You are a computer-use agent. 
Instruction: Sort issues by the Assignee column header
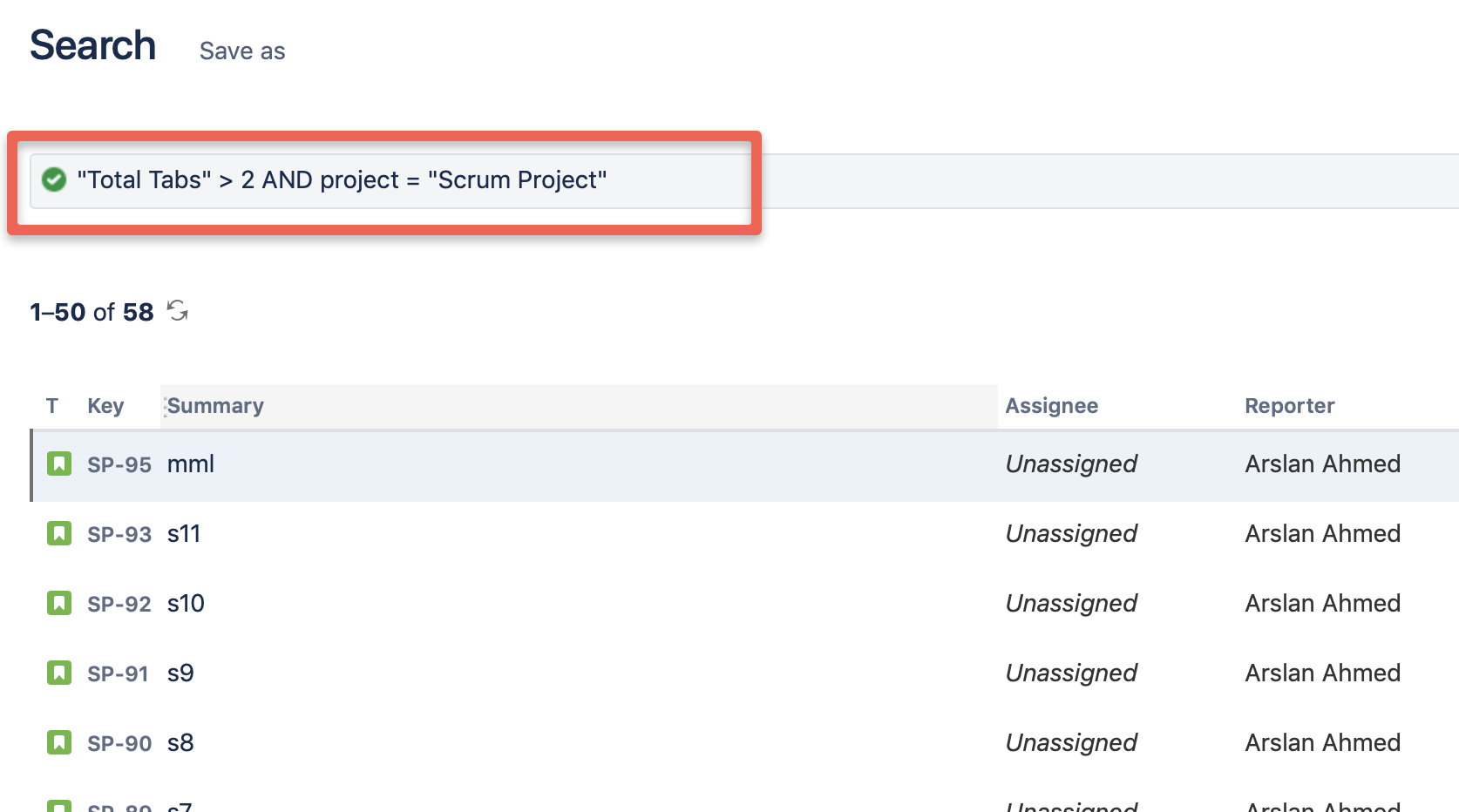[x=1051, y=405]
